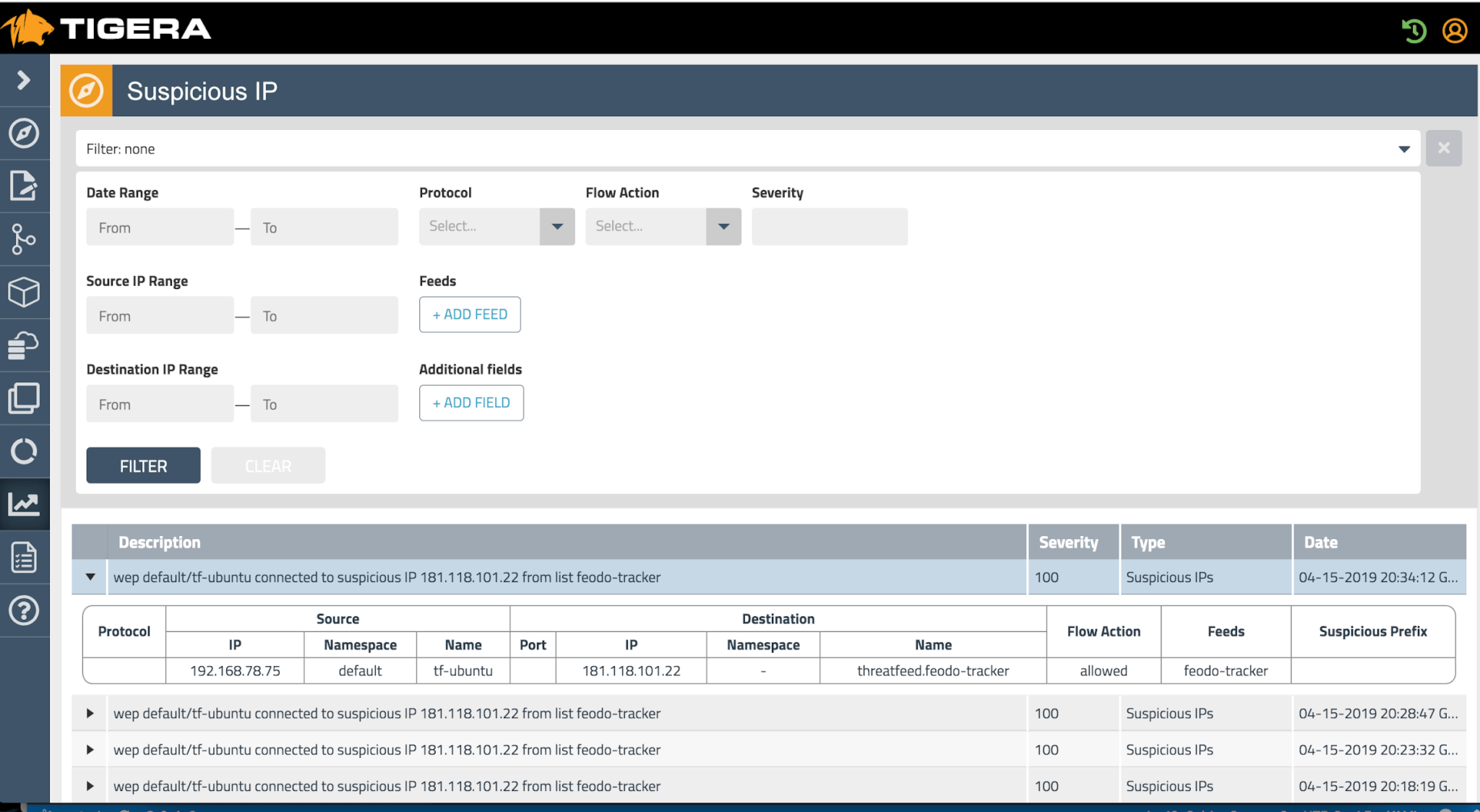Open the cube endpoints sidebar icon
Viewport: 1480px width, 812px height.
(24, 293)
